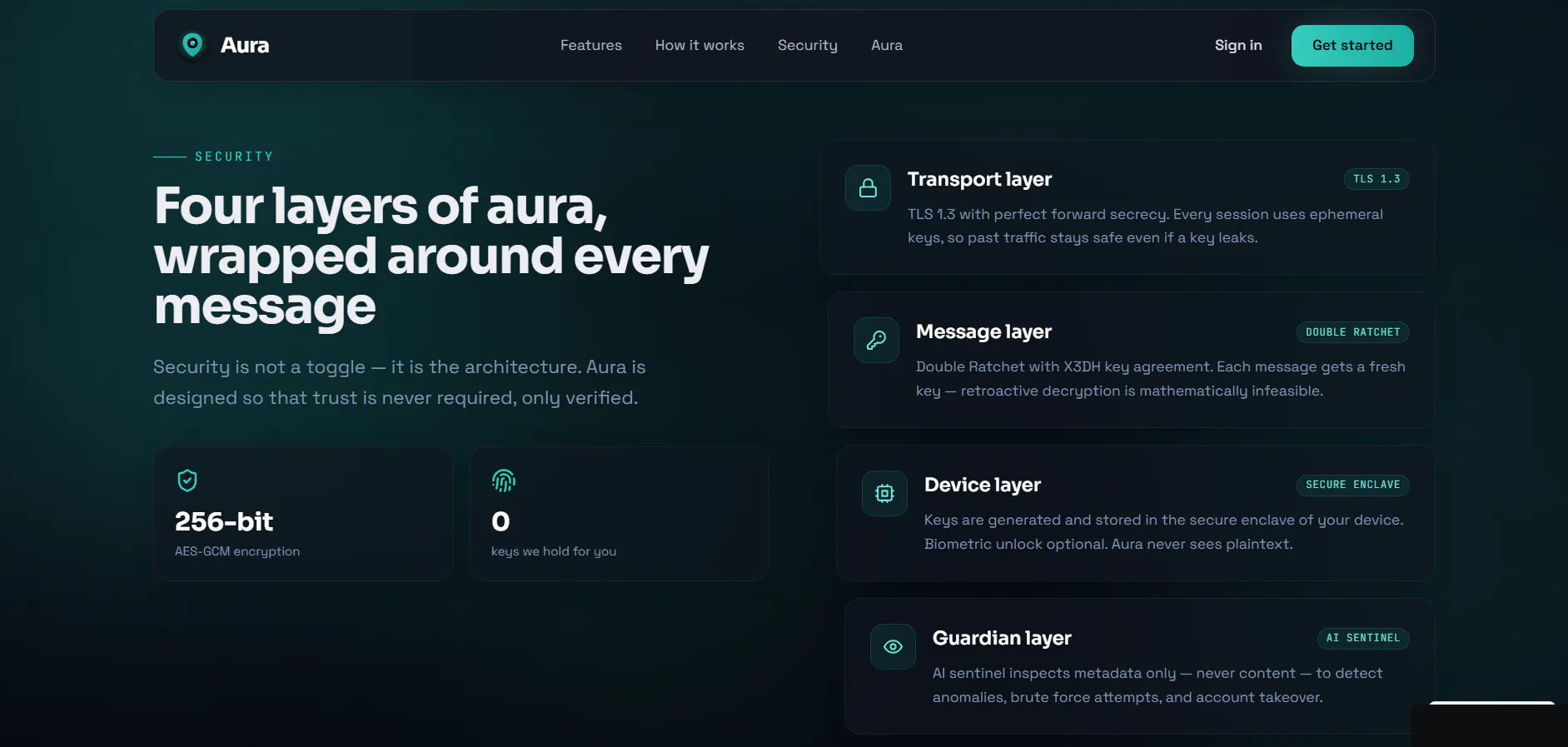The width and height of the screenshot is (1568, 747).
Task: Click the fingerprint icon above keys count
Action: [504, 481]
